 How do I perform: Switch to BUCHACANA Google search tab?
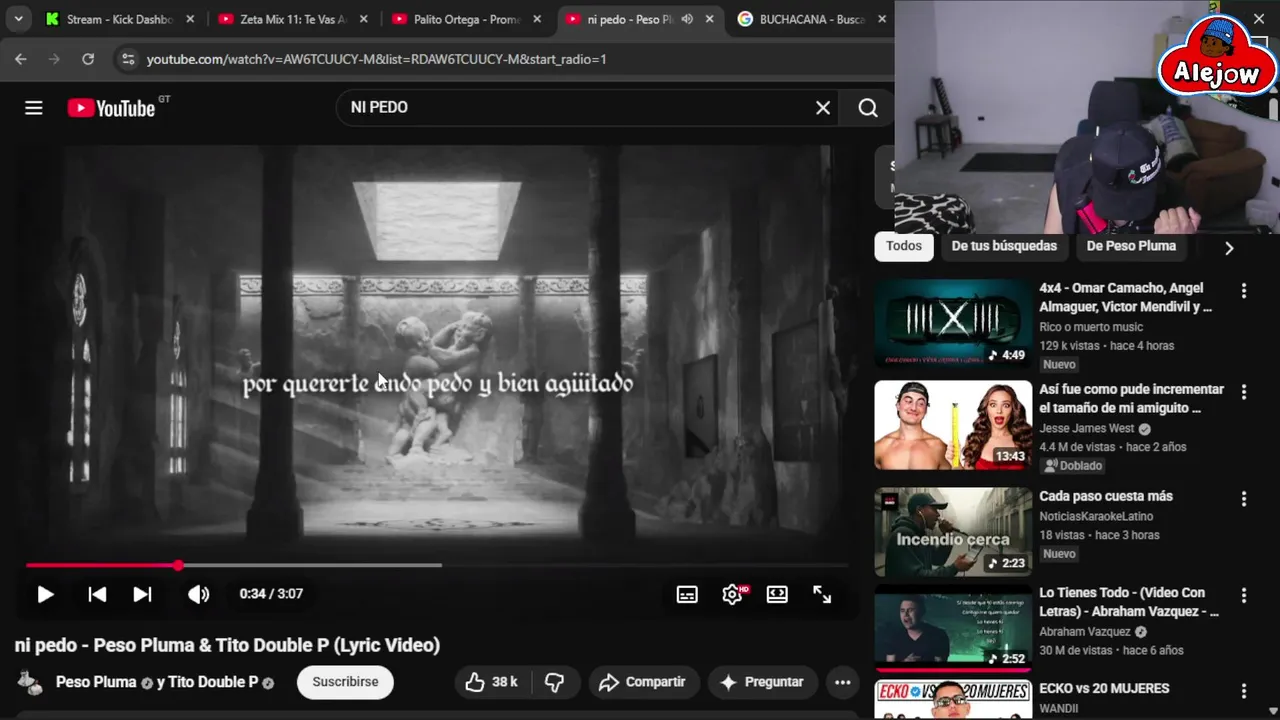[x=813, y=19]
